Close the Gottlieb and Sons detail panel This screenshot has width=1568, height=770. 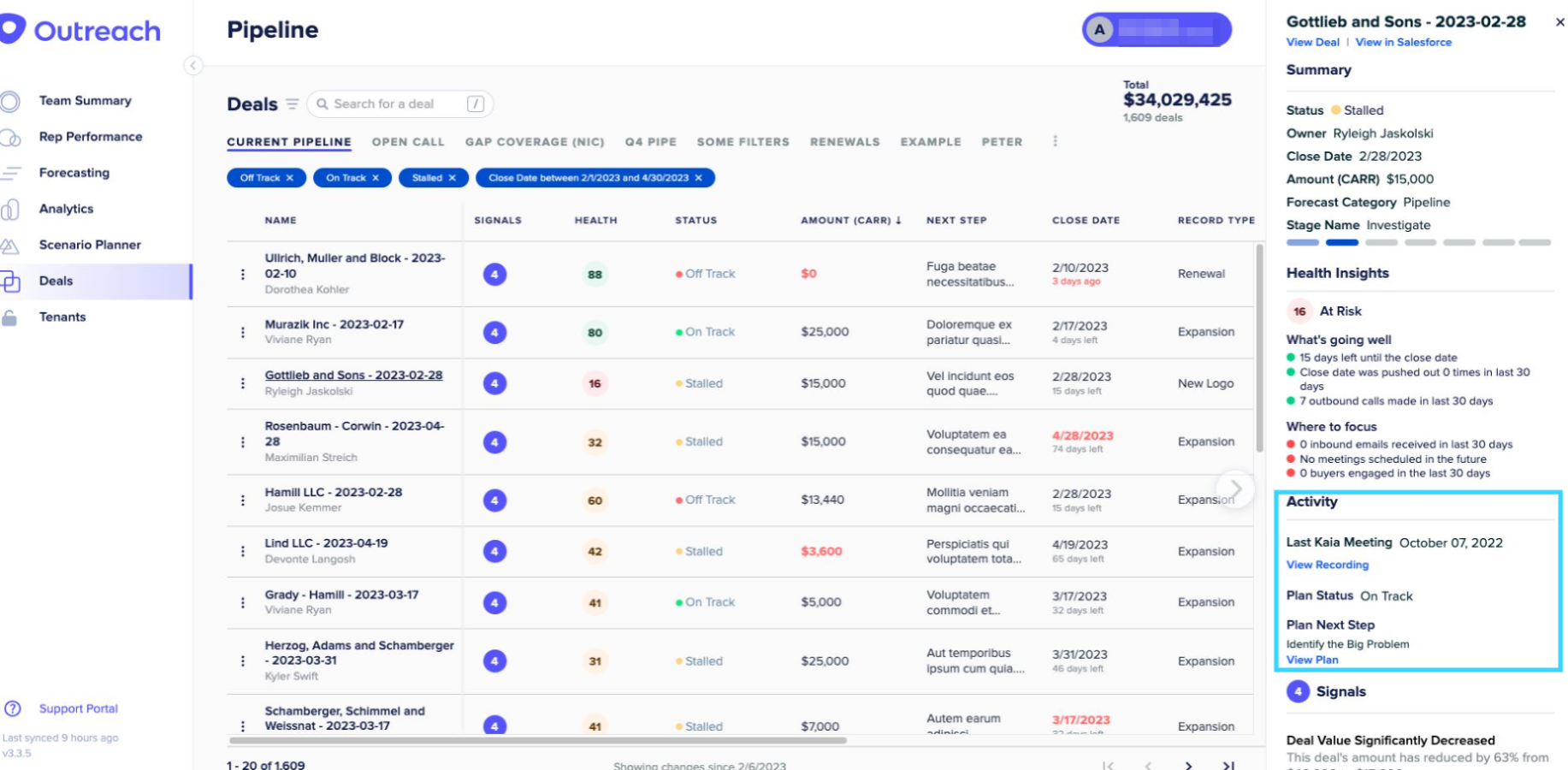(1559, 22)
